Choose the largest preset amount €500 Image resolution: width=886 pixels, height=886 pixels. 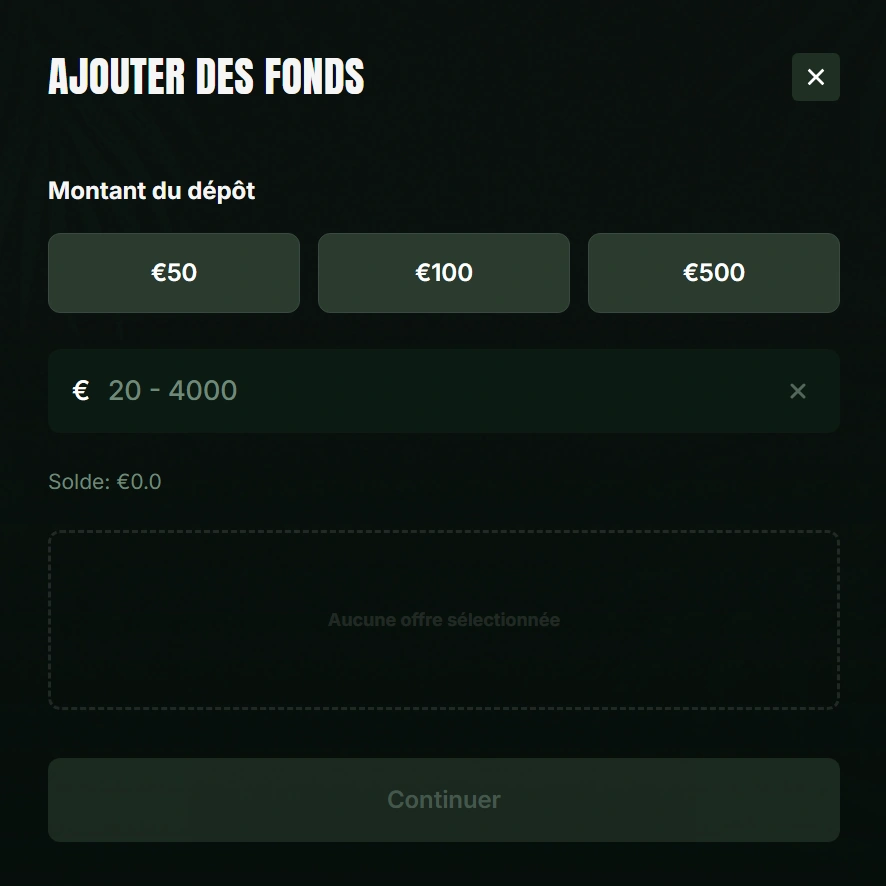click(713, 272)
